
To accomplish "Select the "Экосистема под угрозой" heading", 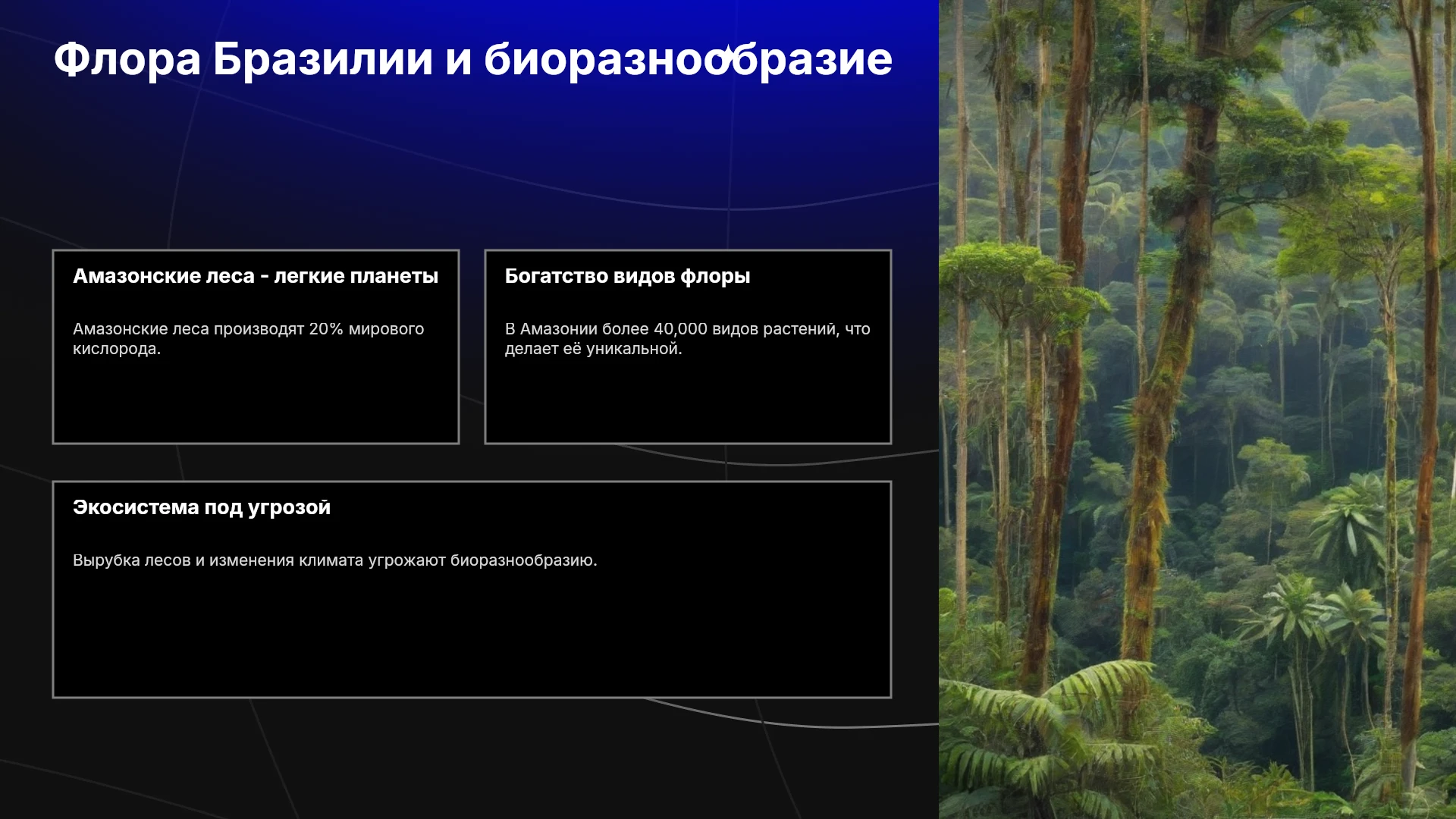I will coord(202,507).
